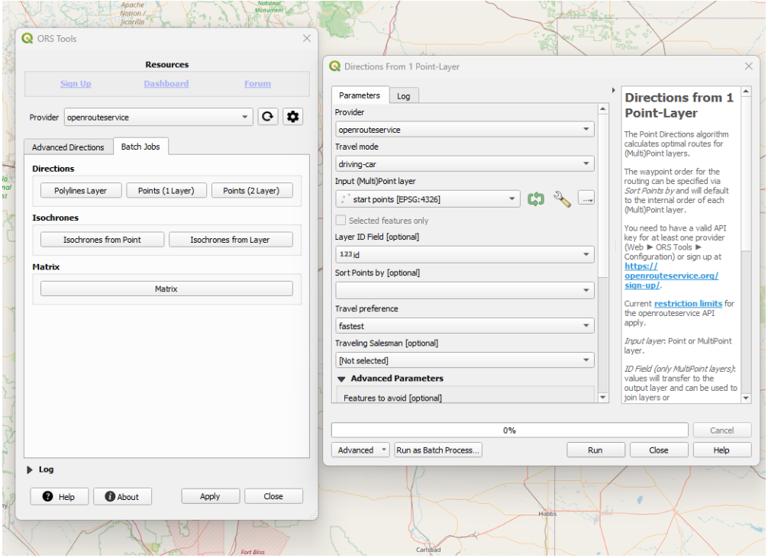The image size is (768, 558).
Task: Open the Advanced button dropdown menu
Action: [x=360, y=450]
